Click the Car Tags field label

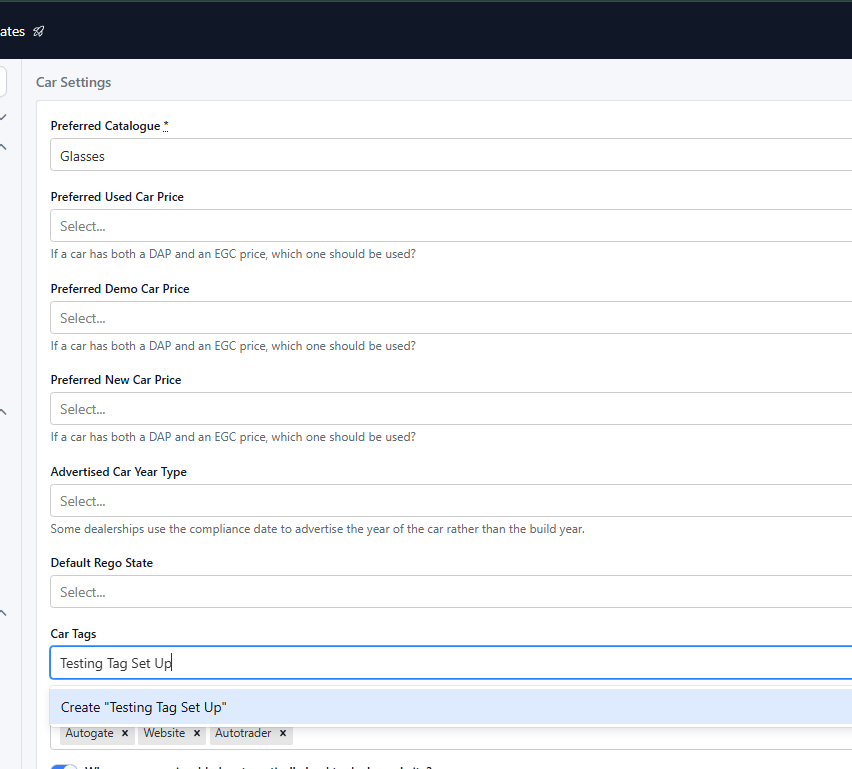(x=73, y=634)
